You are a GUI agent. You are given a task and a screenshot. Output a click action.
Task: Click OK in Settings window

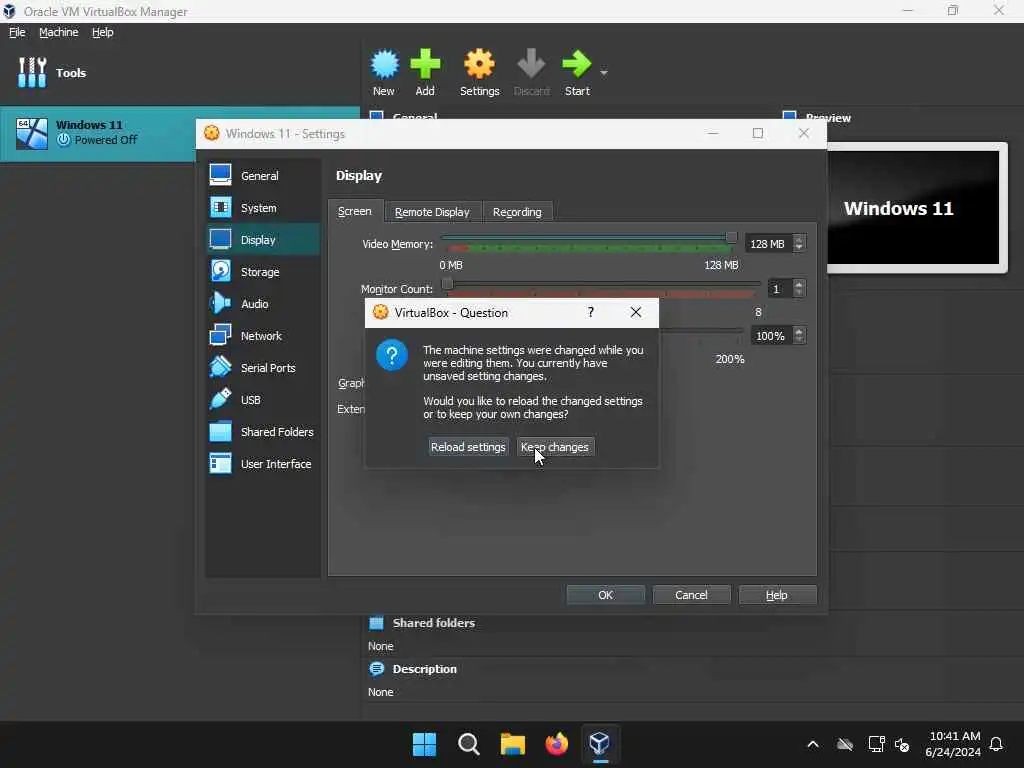pyautogui.click(x=605, y=595)
